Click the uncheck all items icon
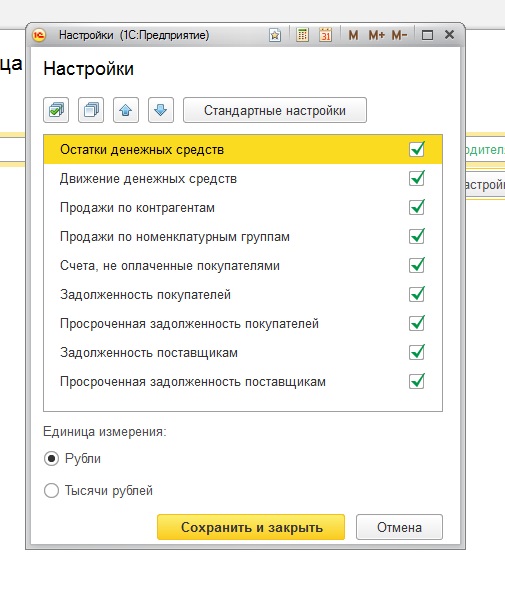 click(91, 110)
